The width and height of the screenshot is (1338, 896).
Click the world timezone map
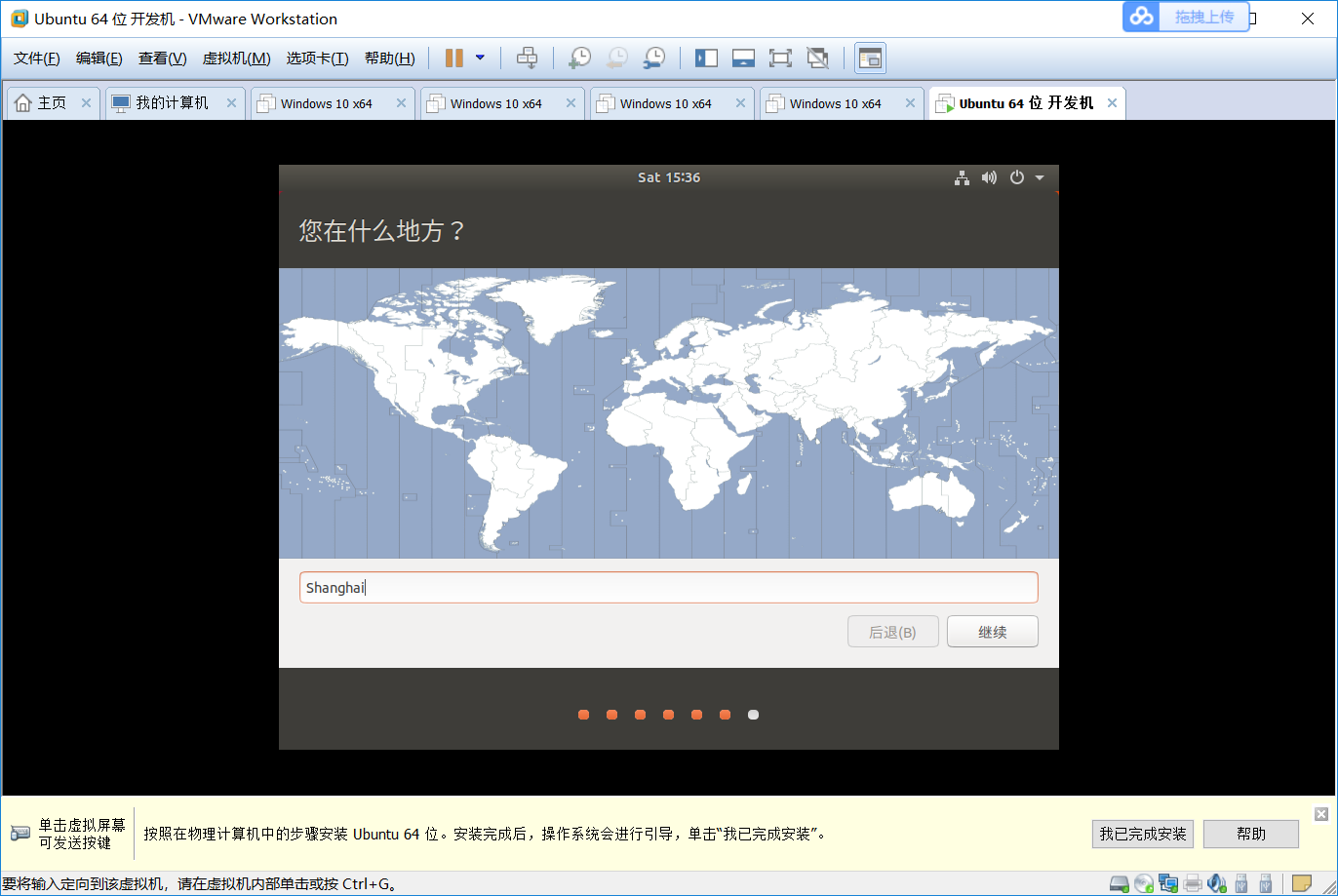pyautogui.click(x=668, y=412)
